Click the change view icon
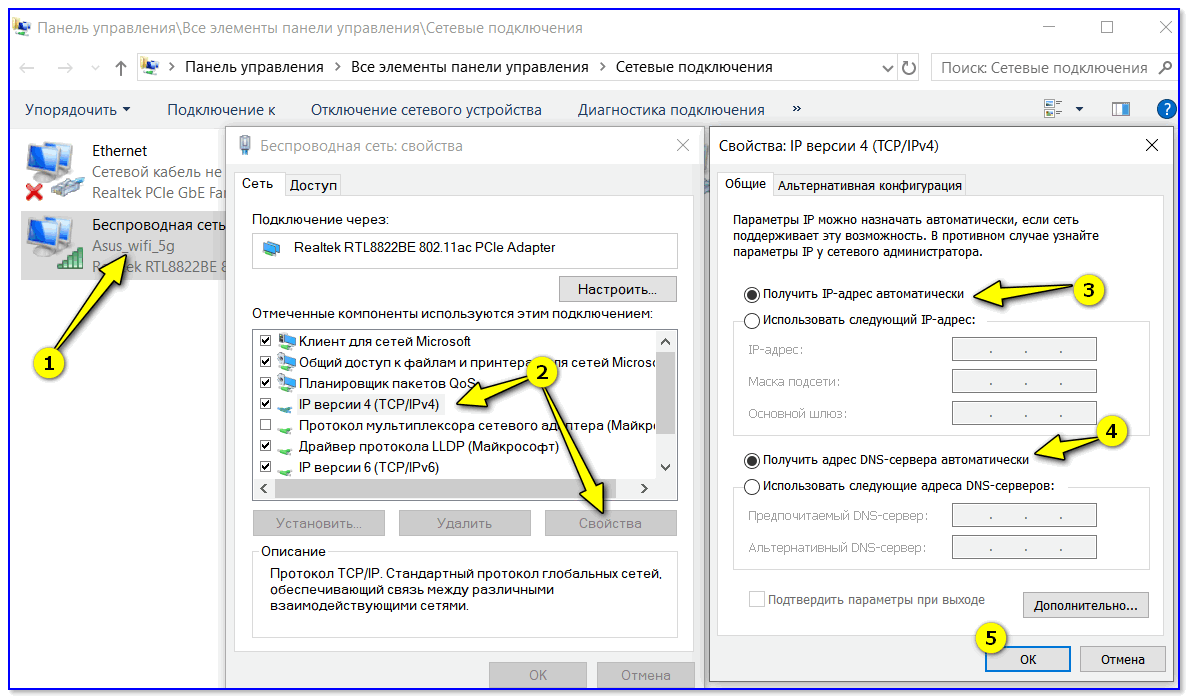 [x=1052, y=109]
